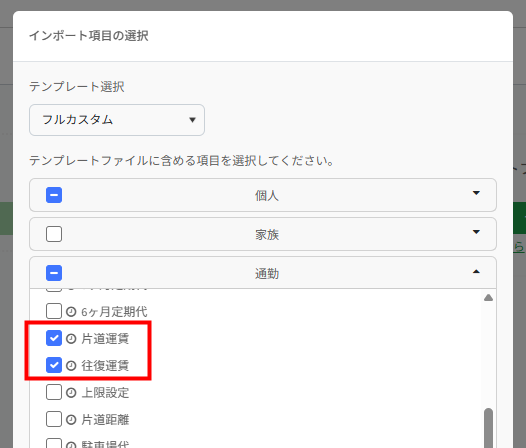
Task: Uncheck the 往復運賃 checkbox
Action: (54, 365)
